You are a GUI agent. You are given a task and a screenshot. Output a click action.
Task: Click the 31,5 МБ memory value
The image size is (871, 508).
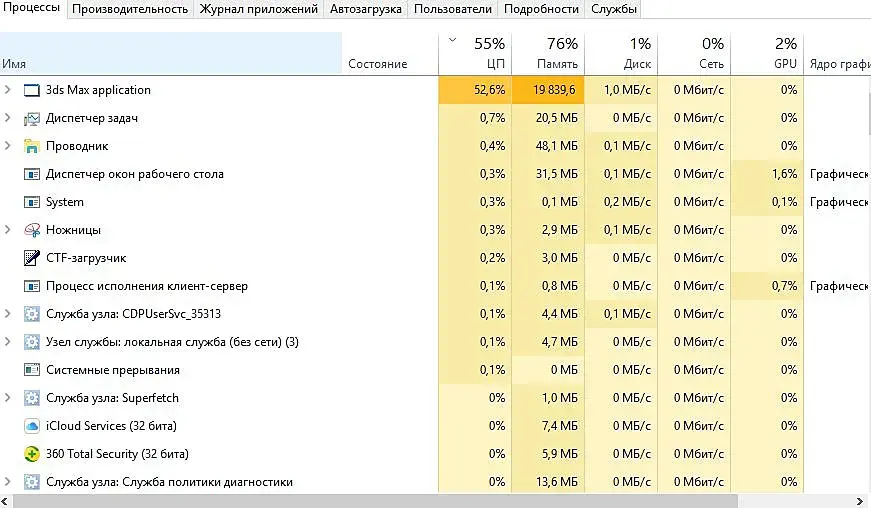(x=557, y=174)
